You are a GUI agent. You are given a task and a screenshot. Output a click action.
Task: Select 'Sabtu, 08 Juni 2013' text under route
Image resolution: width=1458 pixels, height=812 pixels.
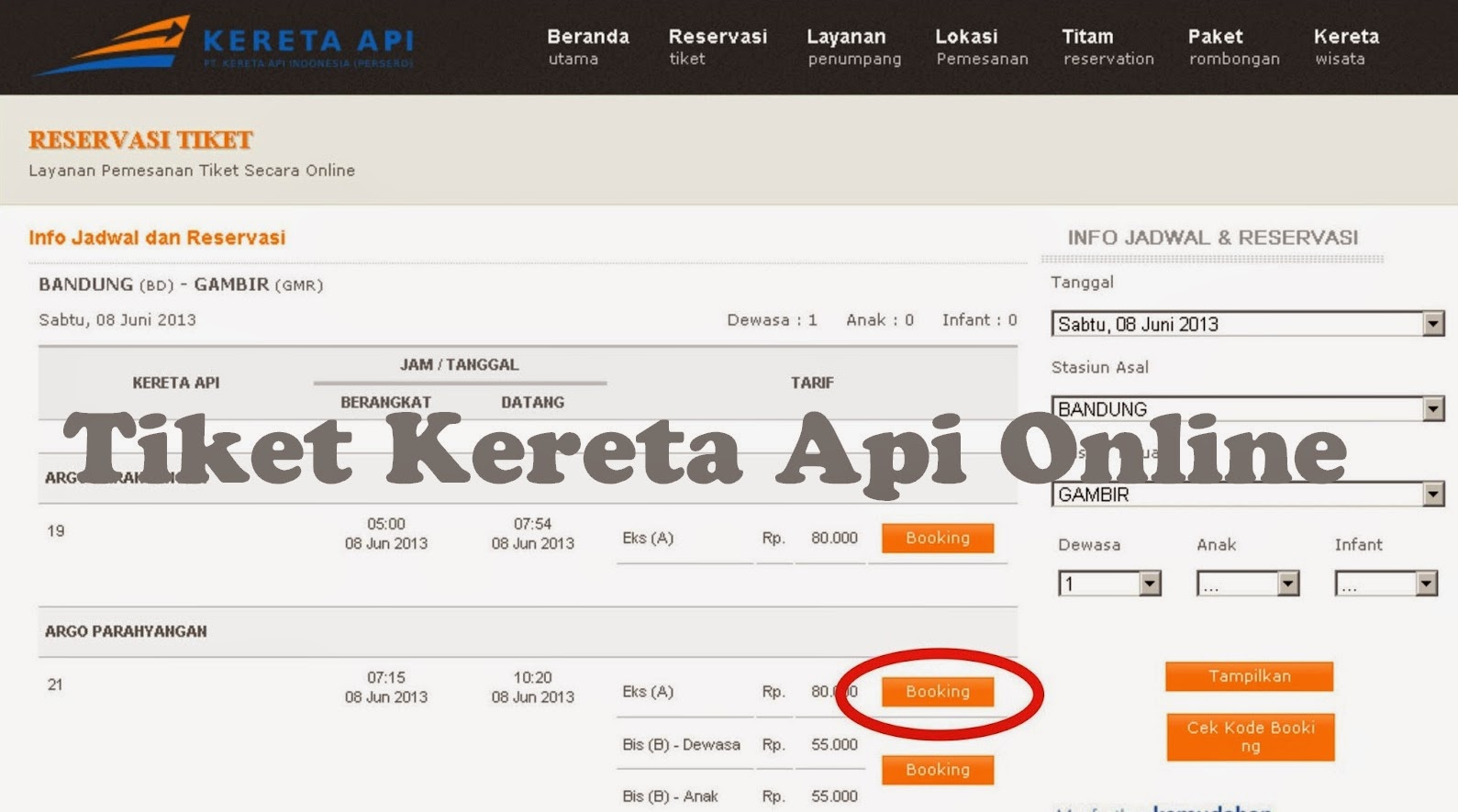click(x=117, y=320)
